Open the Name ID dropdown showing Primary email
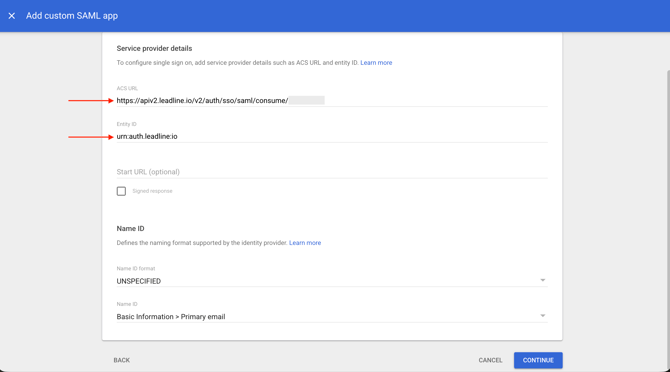The width and height of the screenshot is (670, 372). [332, 316]
